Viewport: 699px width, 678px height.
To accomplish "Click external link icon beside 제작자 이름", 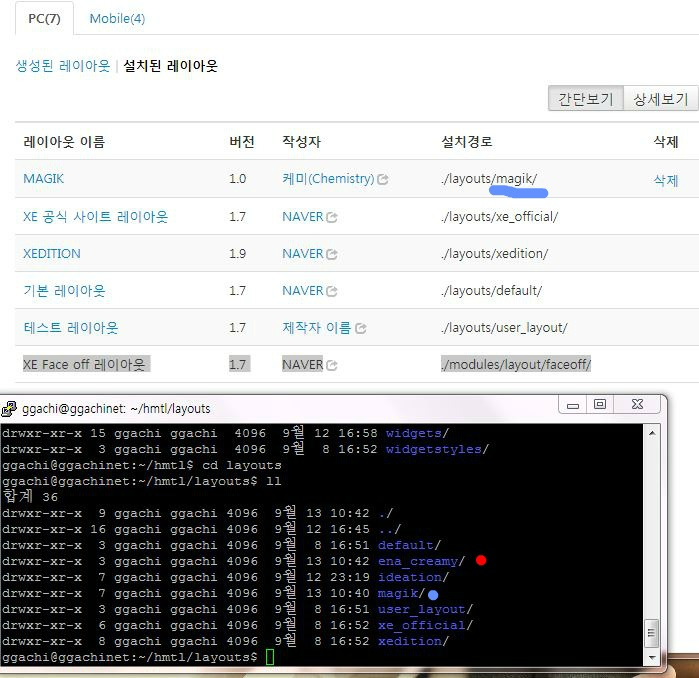I will pyautogui.click(x=361, y=329).
